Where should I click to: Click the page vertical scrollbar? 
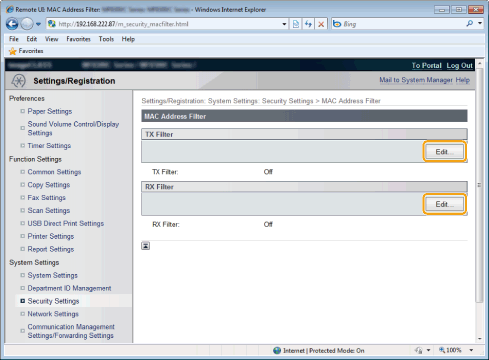[480, 185]
